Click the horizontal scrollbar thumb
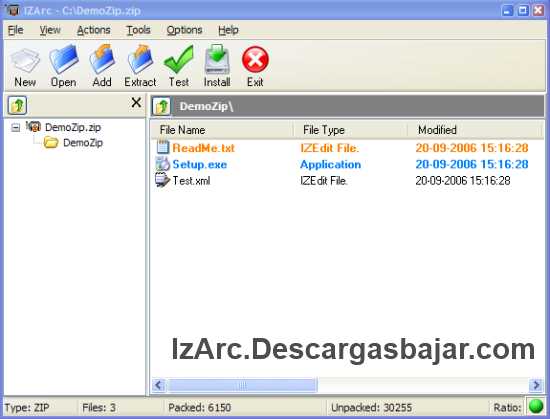 pyautogui.click(x=242, y=385)
